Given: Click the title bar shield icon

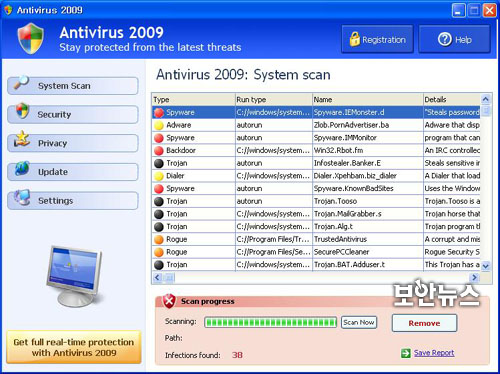Looking at the screenshot, I should pyautogui.click(x=8, y=10).
